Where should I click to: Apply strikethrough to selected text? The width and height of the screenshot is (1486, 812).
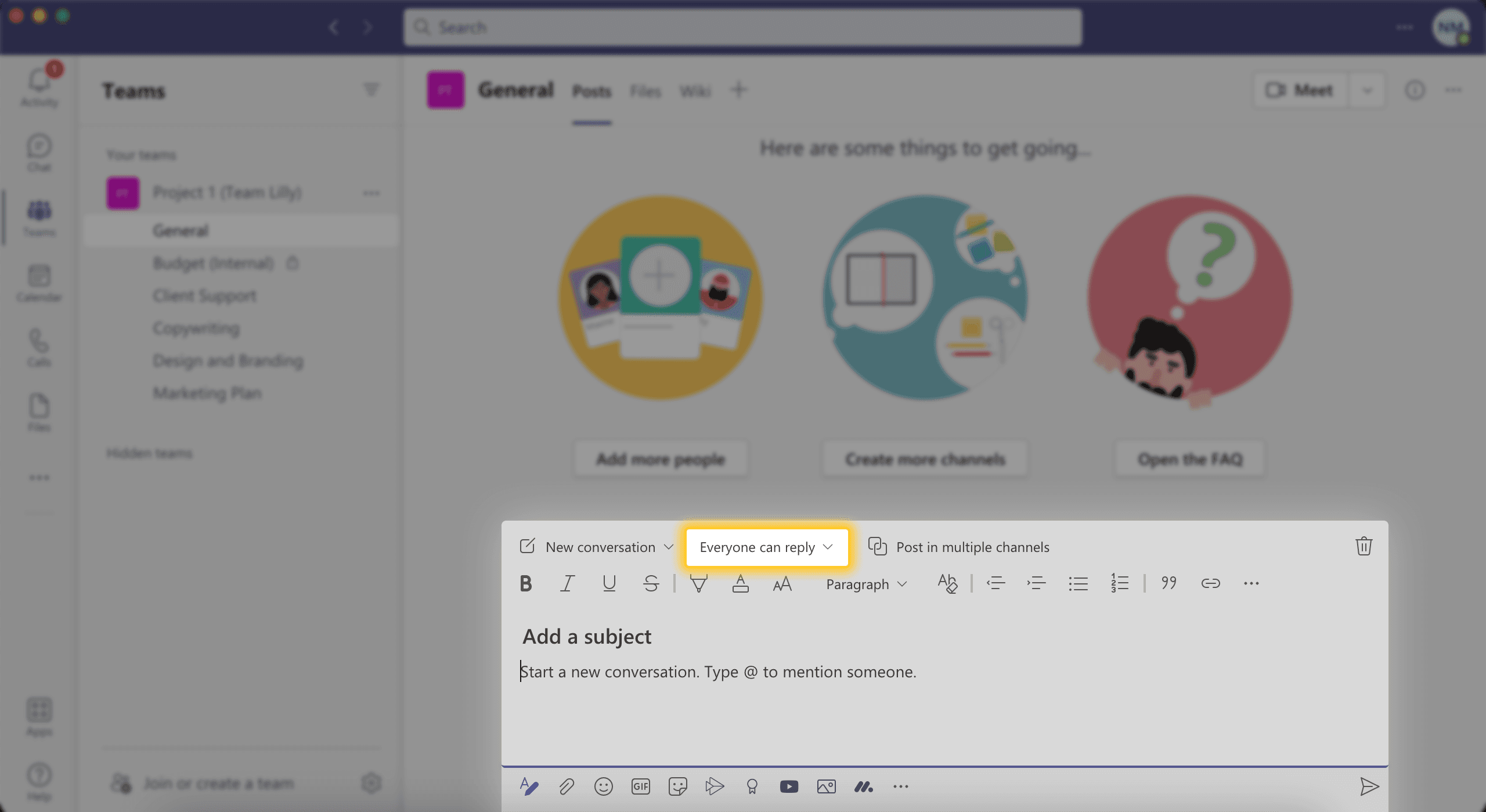click(650, 583)
